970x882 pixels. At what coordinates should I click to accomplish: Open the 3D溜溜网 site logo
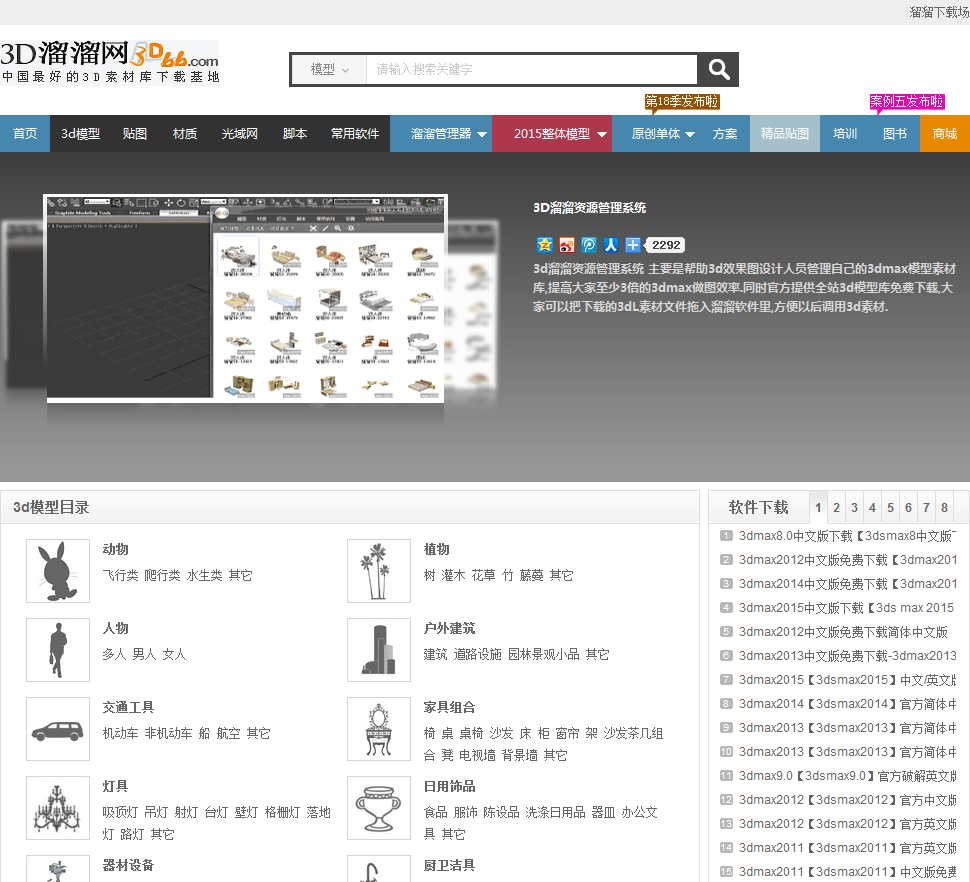[110, 62]
